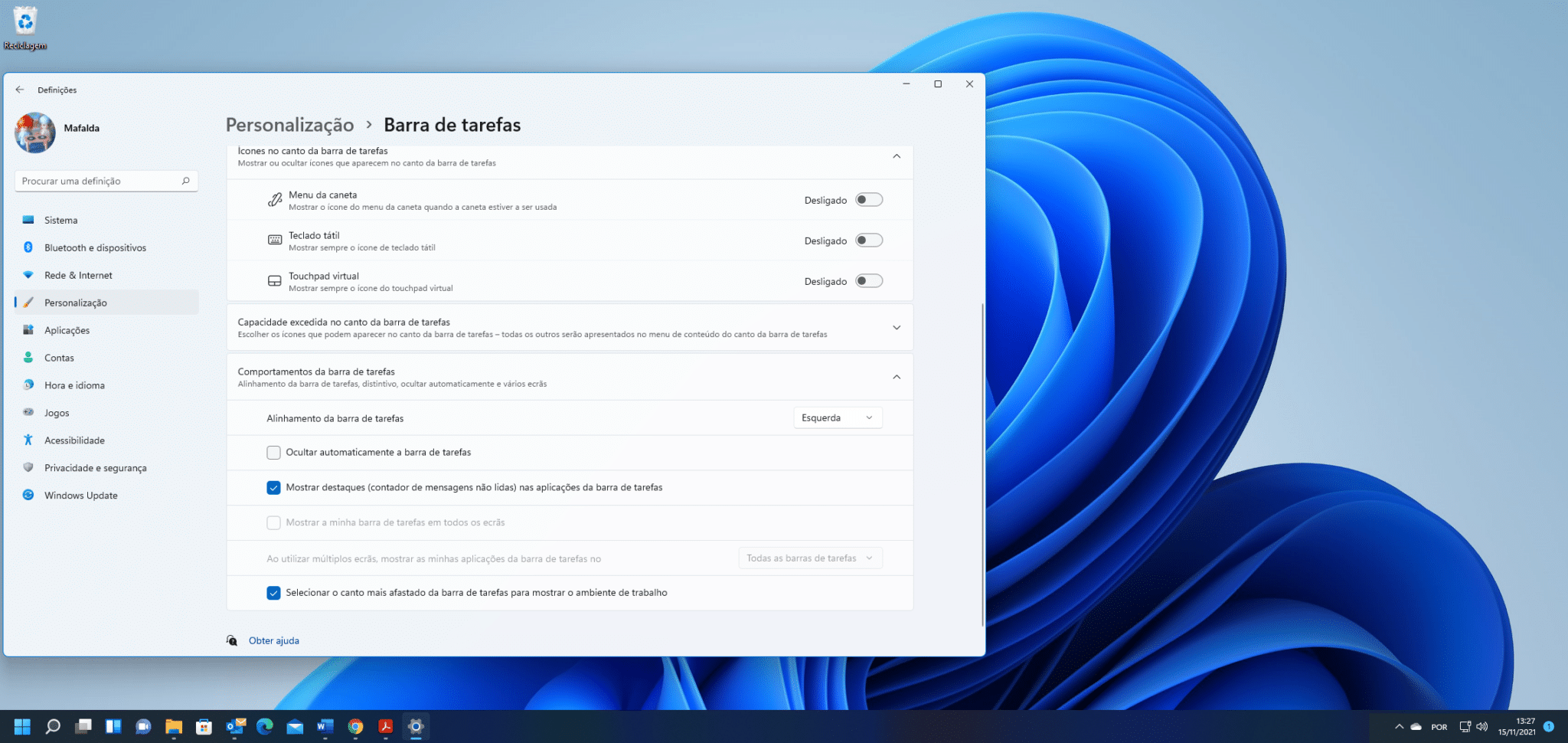The width and height of the screenshot is (1568, 743).
Task: Open Mail app in taskbar
Action: point(295,726)
